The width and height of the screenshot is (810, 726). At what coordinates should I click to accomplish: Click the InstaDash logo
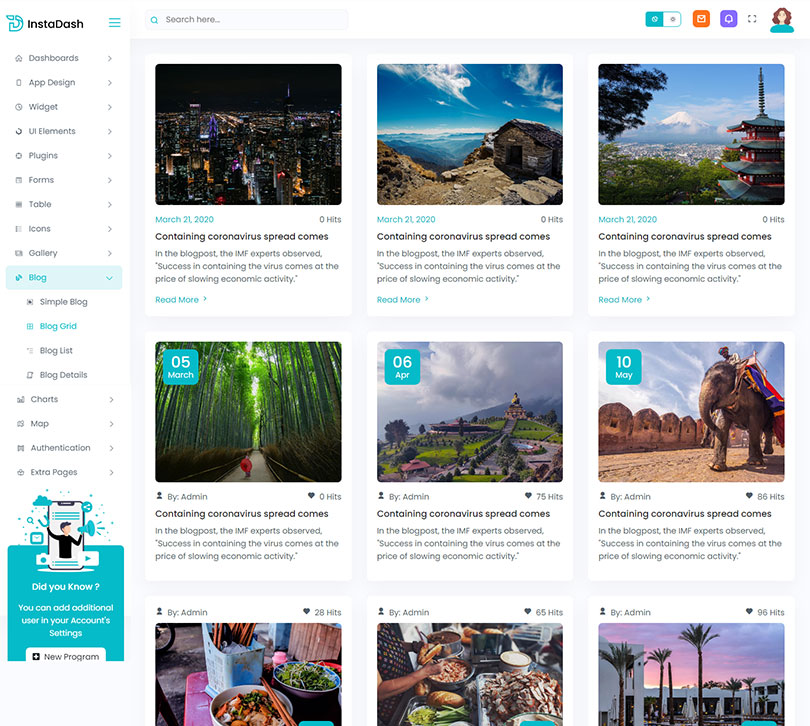pyautogui.click(x=44, y=22)
